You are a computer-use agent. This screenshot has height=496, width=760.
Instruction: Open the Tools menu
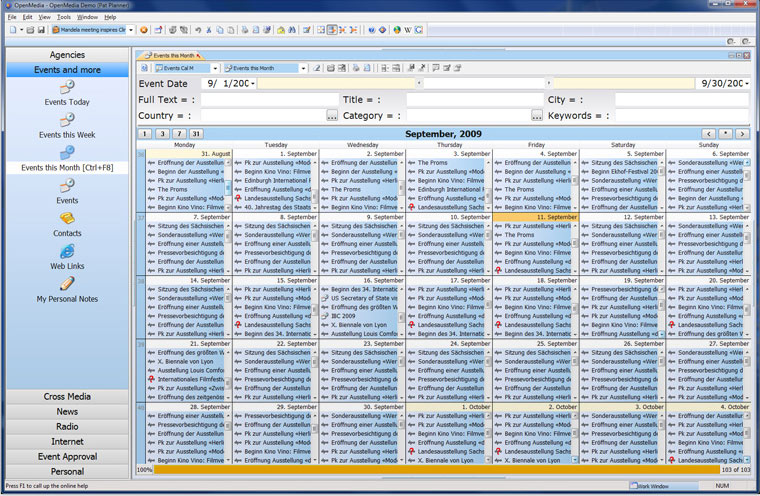click(64, 17)
